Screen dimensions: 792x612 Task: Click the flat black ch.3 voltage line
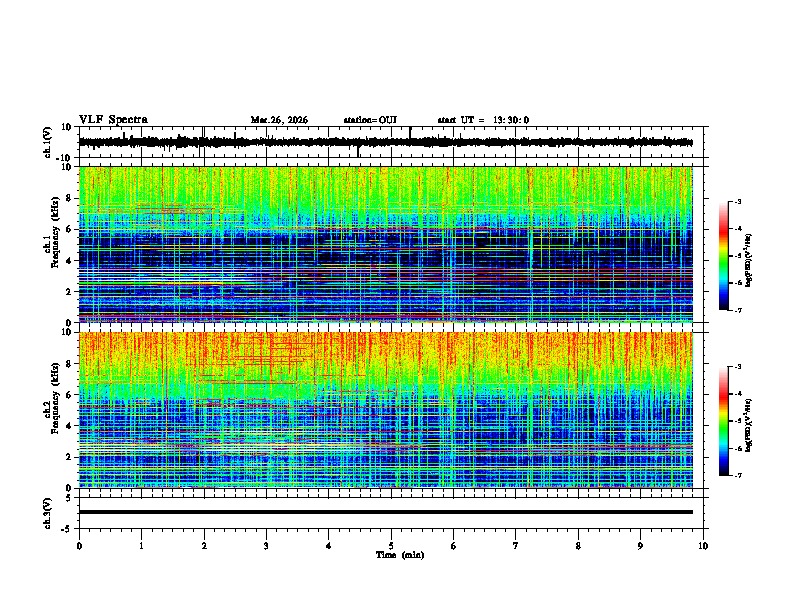click(x=386, y=512)
